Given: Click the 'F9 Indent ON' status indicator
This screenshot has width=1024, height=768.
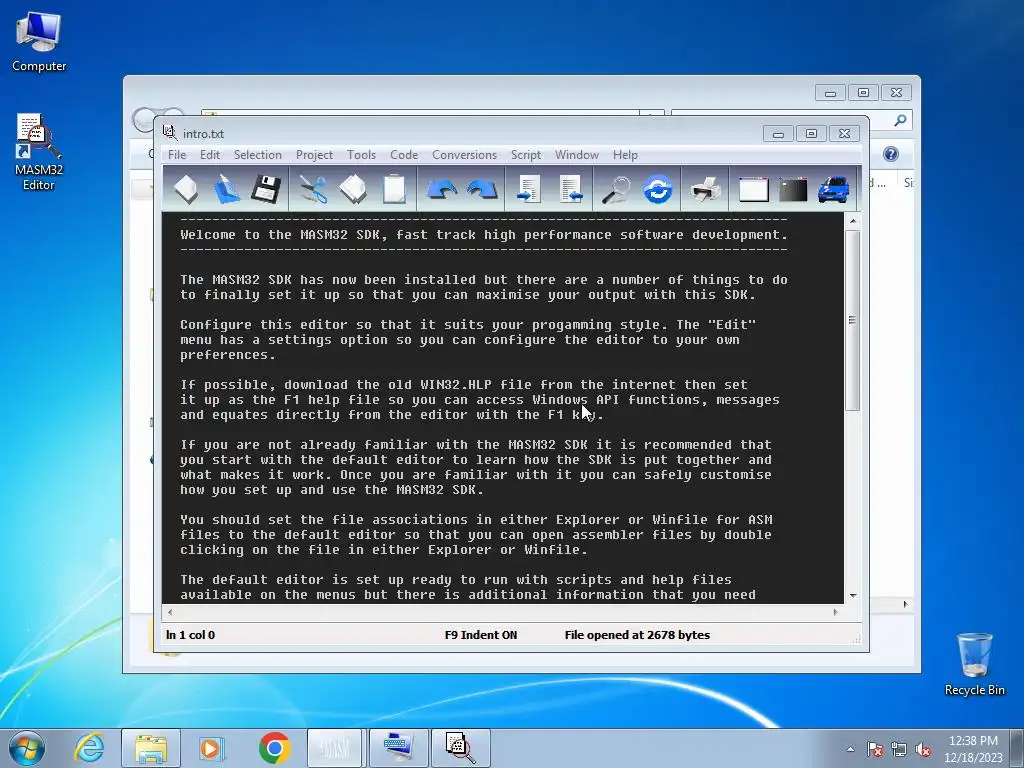Looking at the screenshot, I should click(481, 635).
